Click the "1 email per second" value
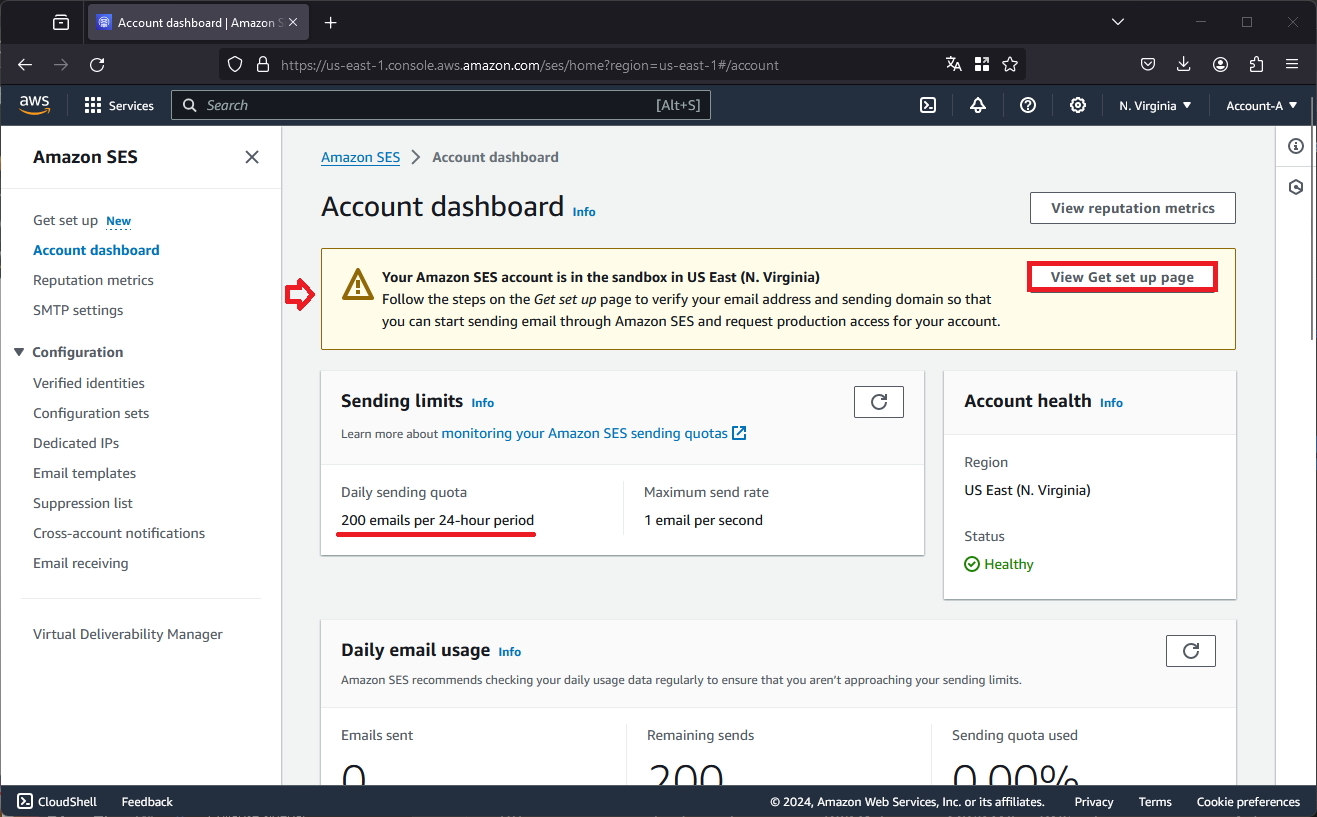 pyautogui.click(x=703, y=520)
